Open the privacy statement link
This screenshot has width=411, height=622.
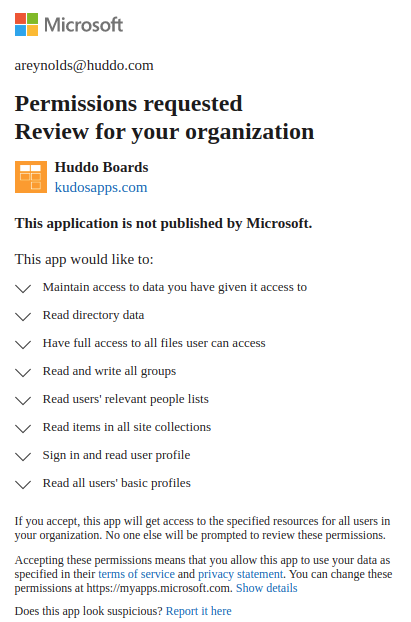pyautogui.click(x=240, y=574)
